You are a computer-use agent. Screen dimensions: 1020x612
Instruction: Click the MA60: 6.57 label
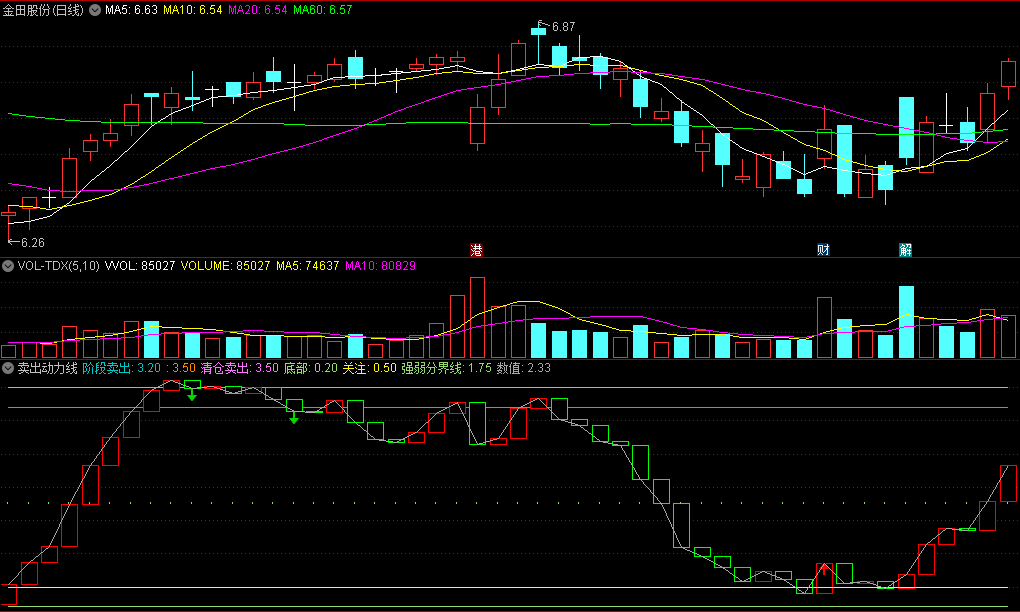point(323,10)
